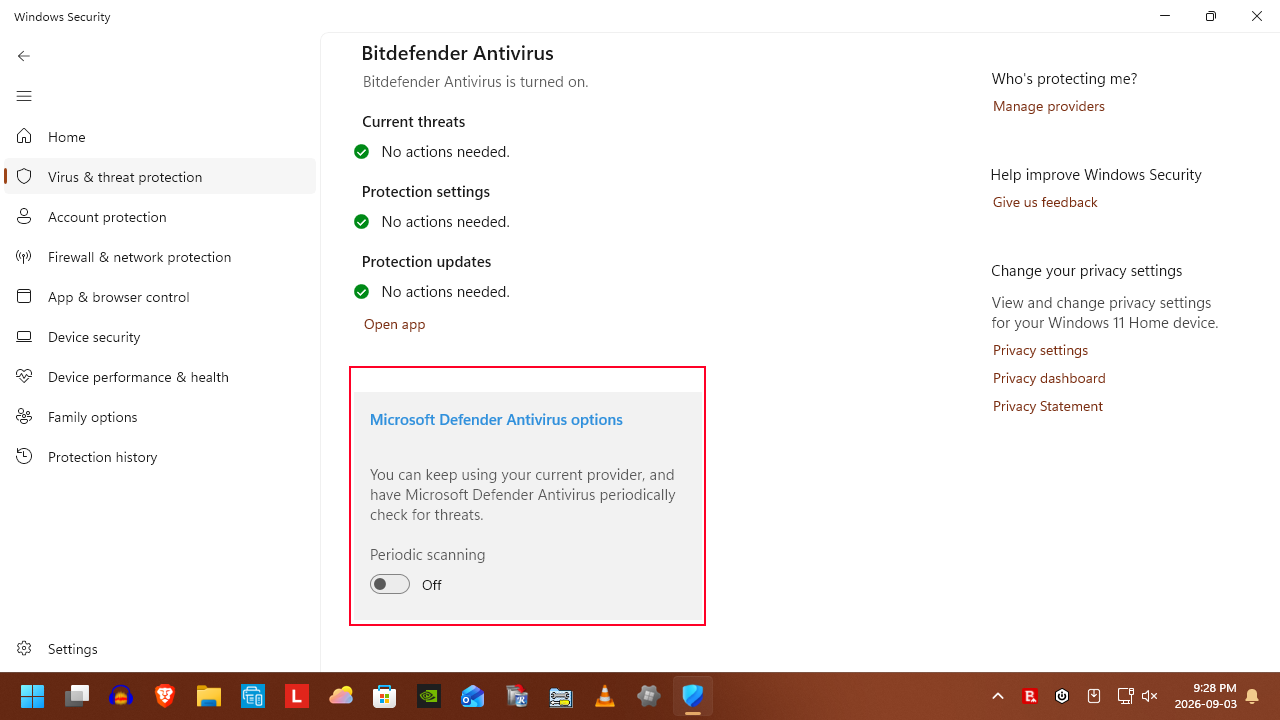
Task: Open Microsoft Store from taskbar
Action: [385, 696]
